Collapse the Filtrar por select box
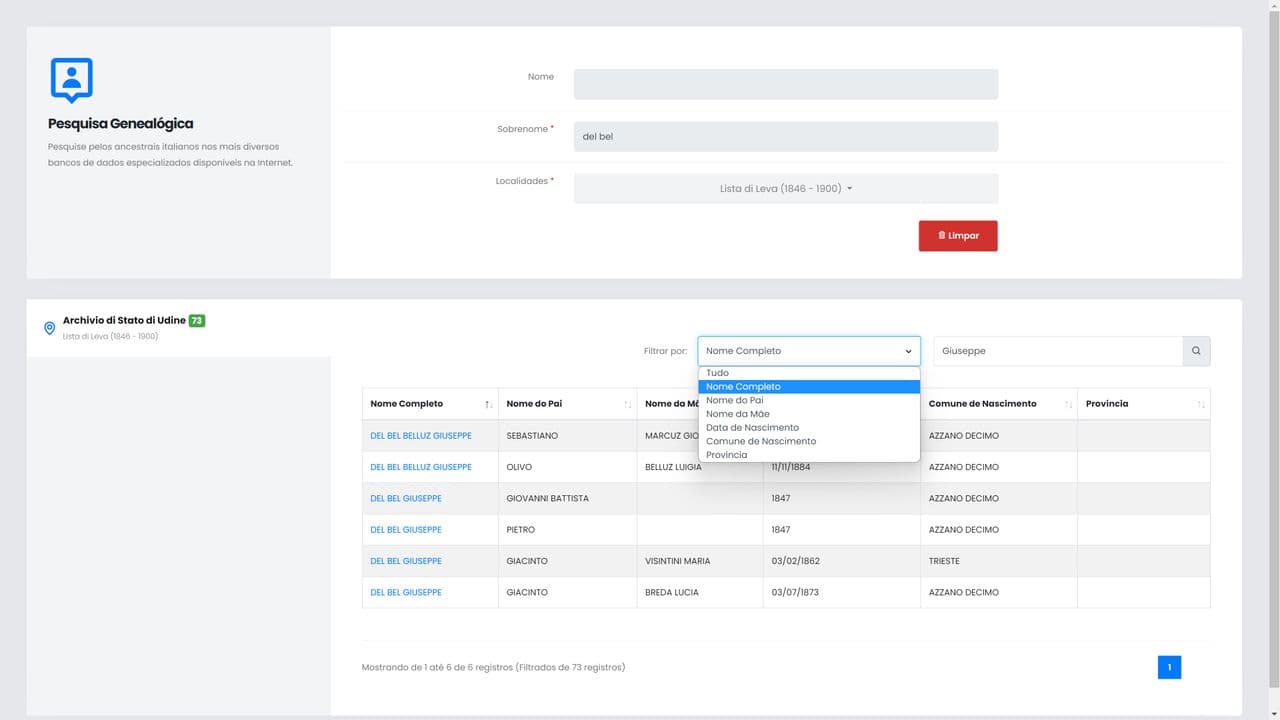The image size is (1280, 720). click(x=808, y=351)
